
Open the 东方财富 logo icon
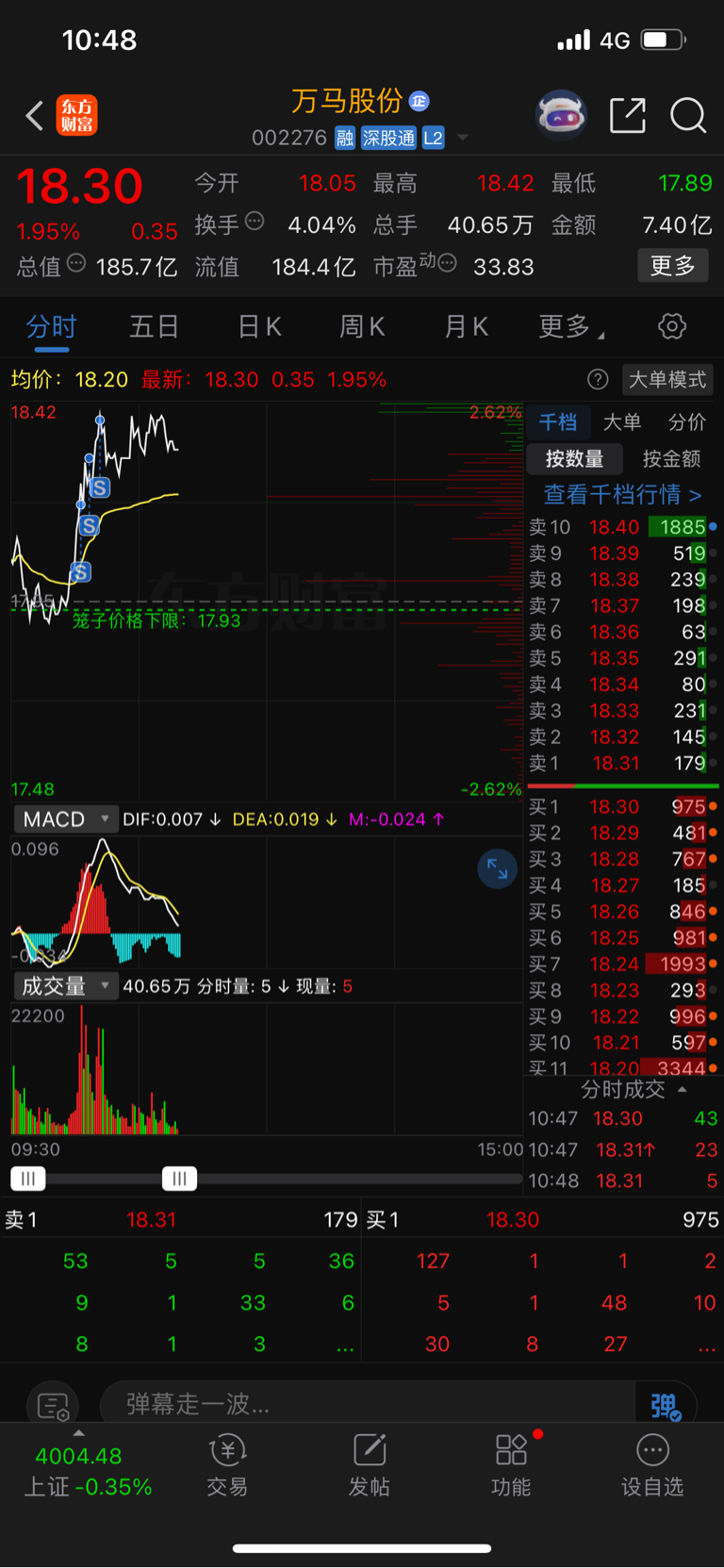76,116
